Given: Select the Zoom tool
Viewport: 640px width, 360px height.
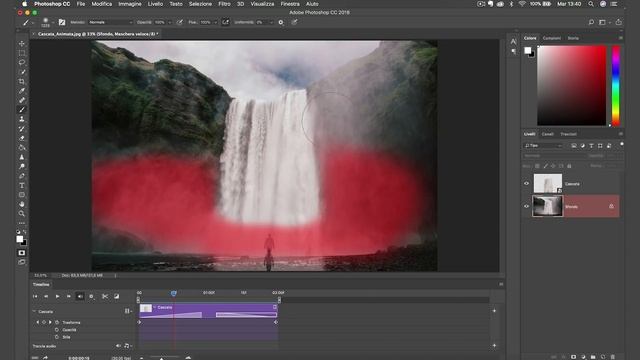Looking at the screenshot, I should point(22,213).
